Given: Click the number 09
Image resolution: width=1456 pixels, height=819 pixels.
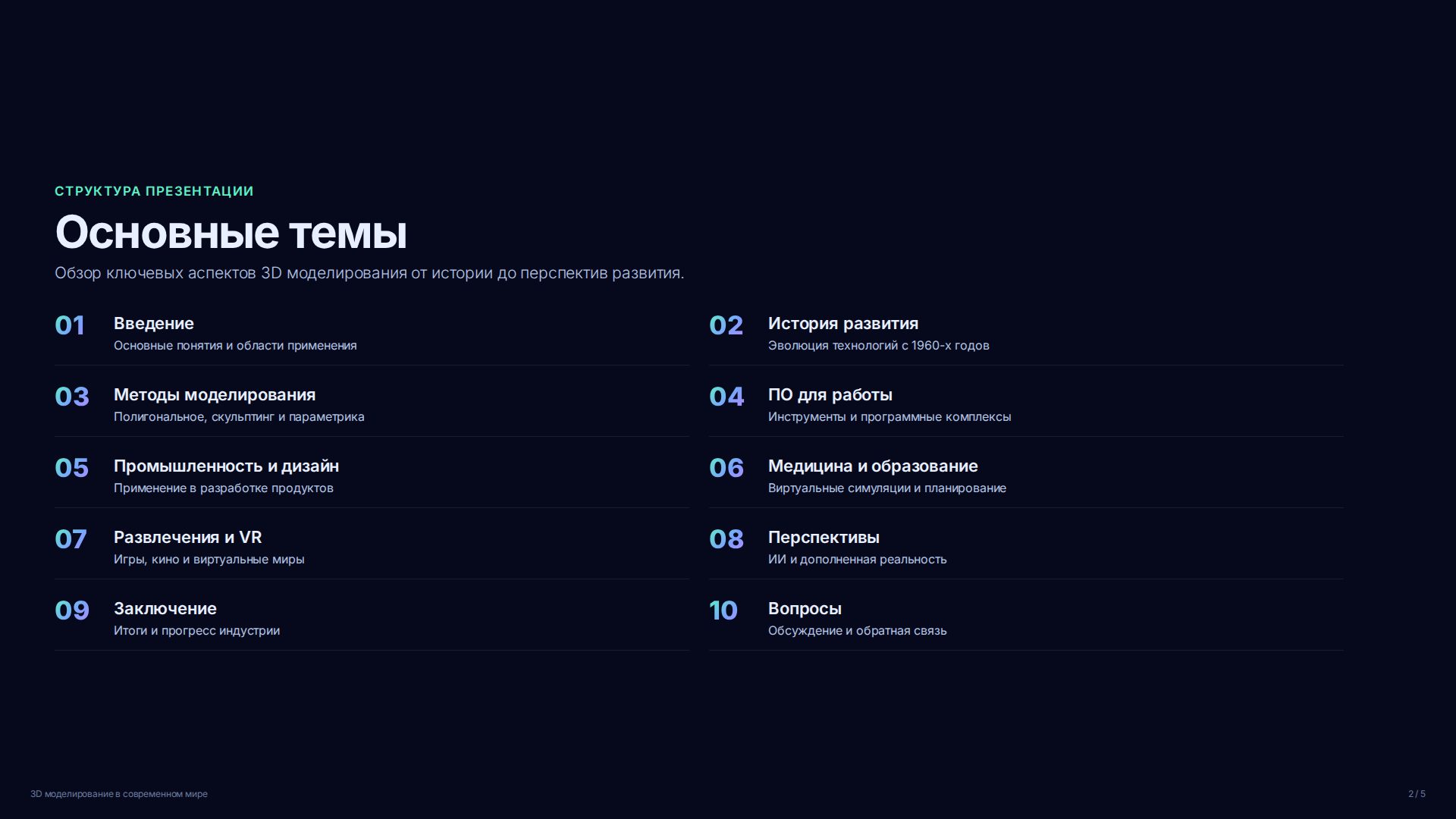Looking at the screenshot, I should click(72, 610).
